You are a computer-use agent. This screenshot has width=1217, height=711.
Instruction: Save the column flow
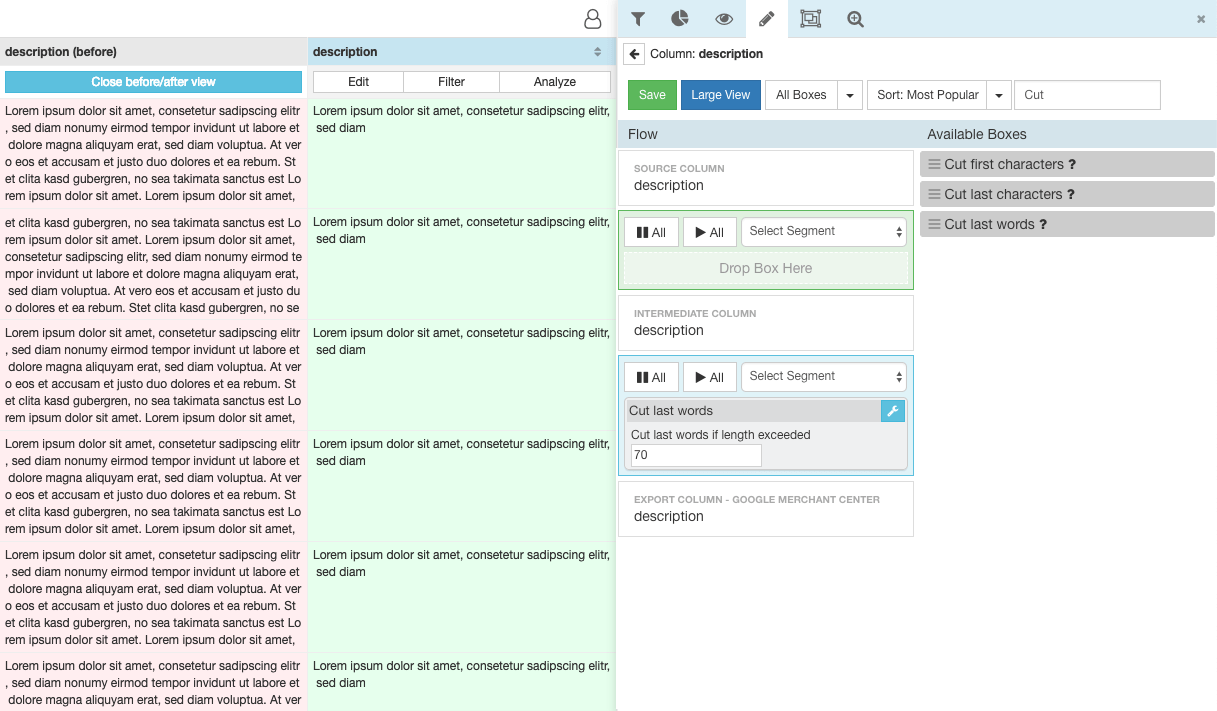point(652,95)
